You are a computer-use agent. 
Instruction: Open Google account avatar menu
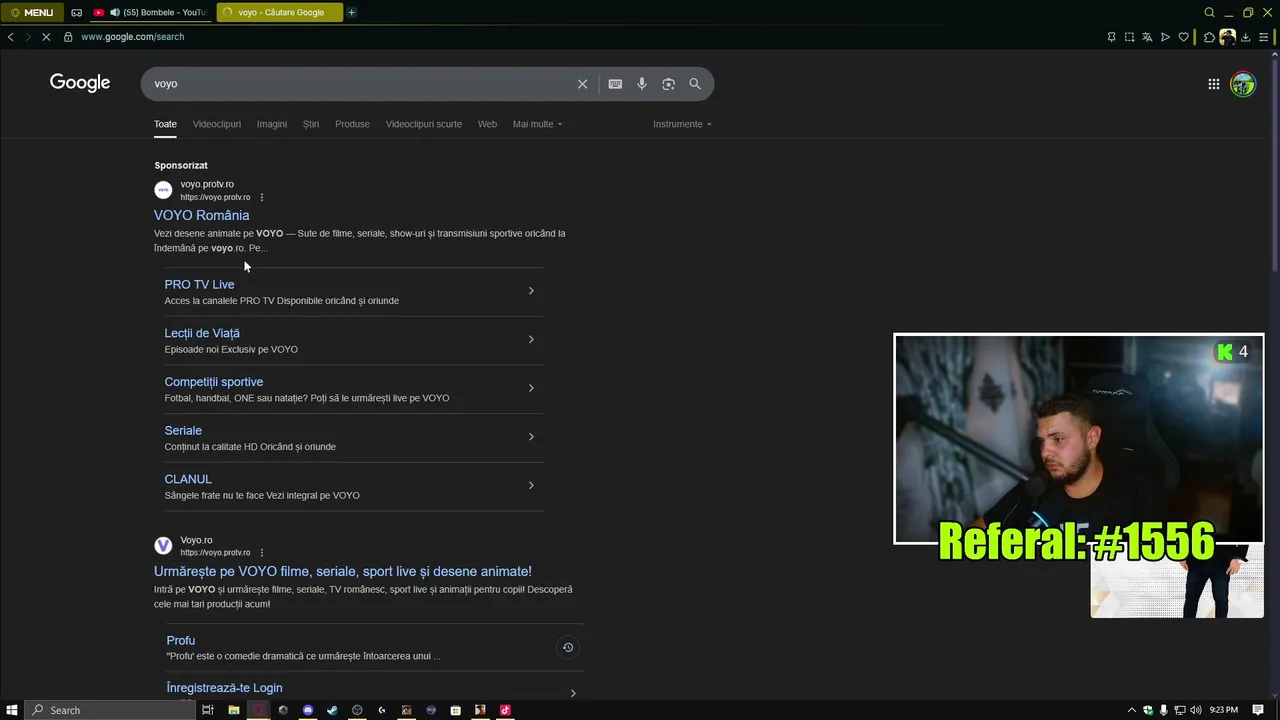[1243, 84]
